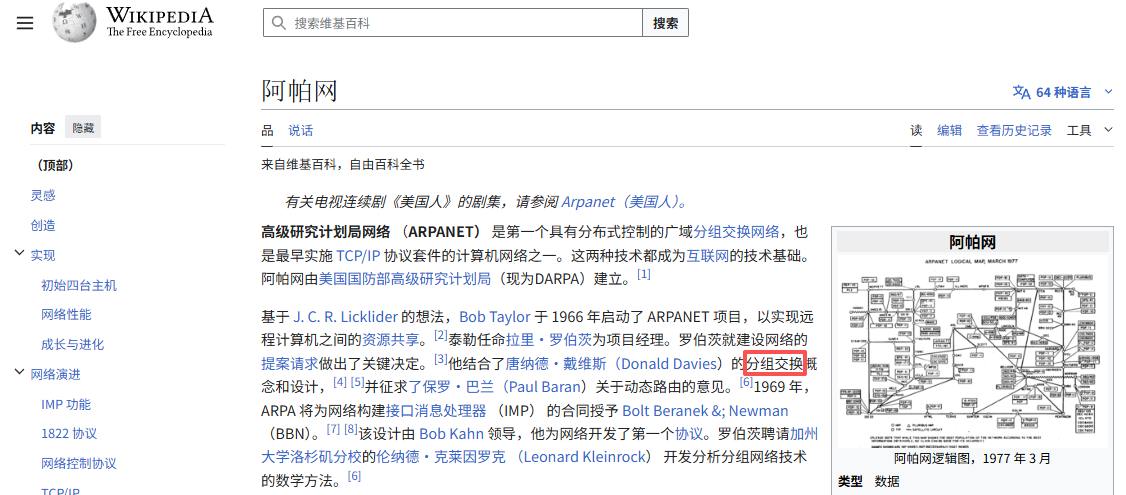Open 网络性能 subsection link
Screen dimensions: 1126x495
(66, 315)
